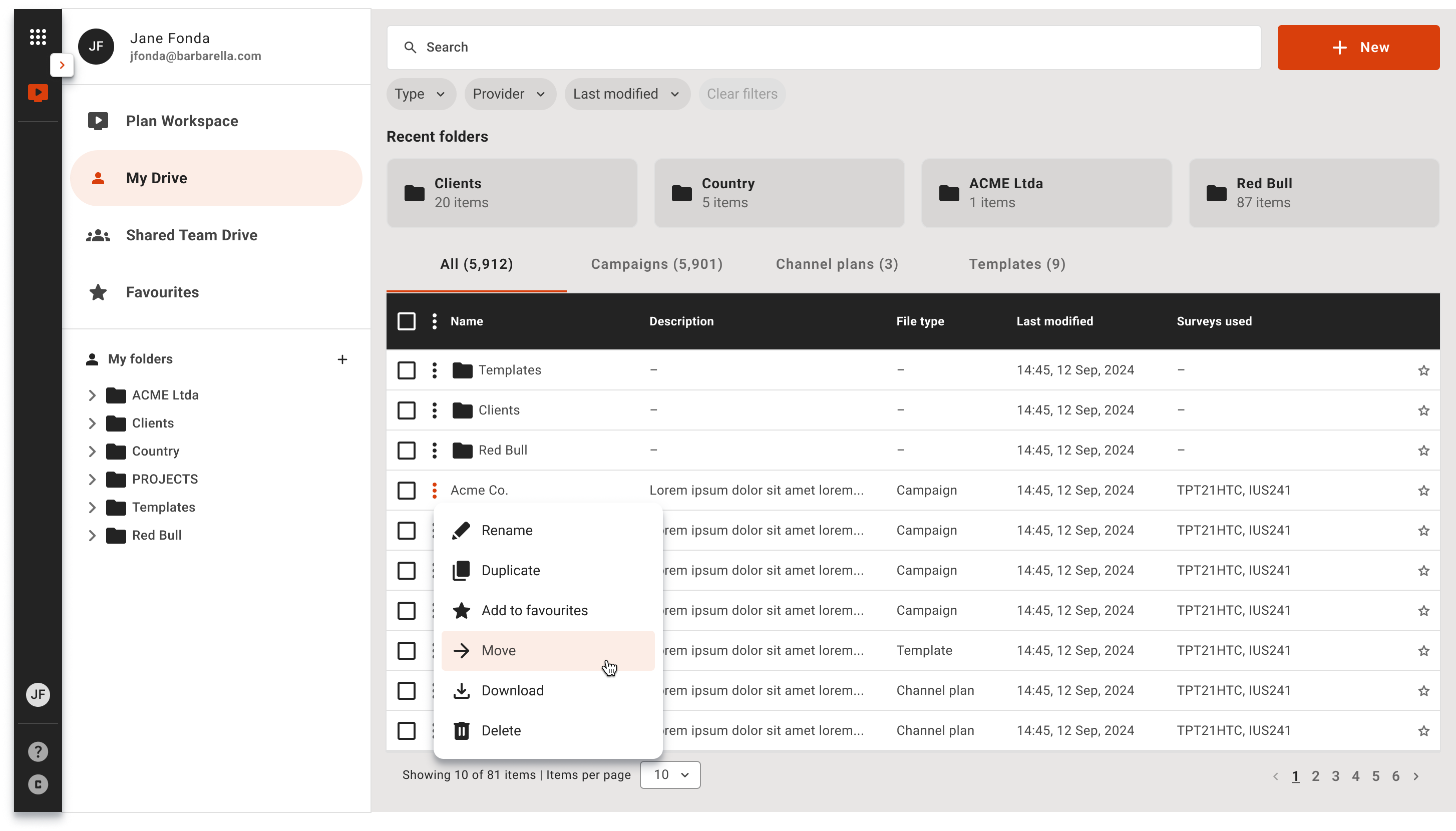Click the plus icon beside My folders
This screenshot has width=1456, height=831.
pos(342,359)
